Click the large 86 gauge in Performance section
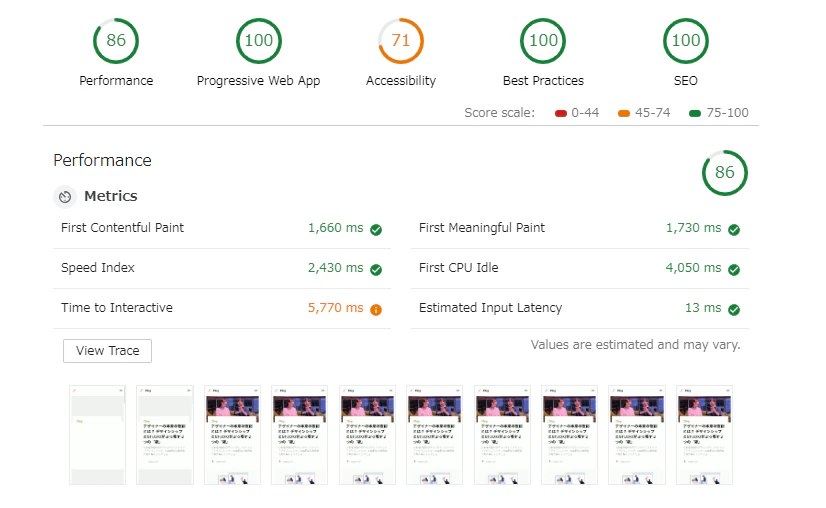The height and width of the screenshot is (508, 826). 725,173
